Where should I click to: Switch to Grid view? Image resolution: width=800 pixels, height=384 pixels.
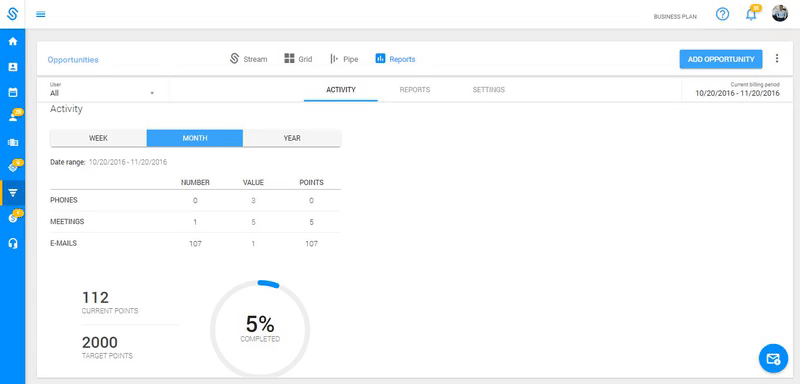tap(298, 59)
